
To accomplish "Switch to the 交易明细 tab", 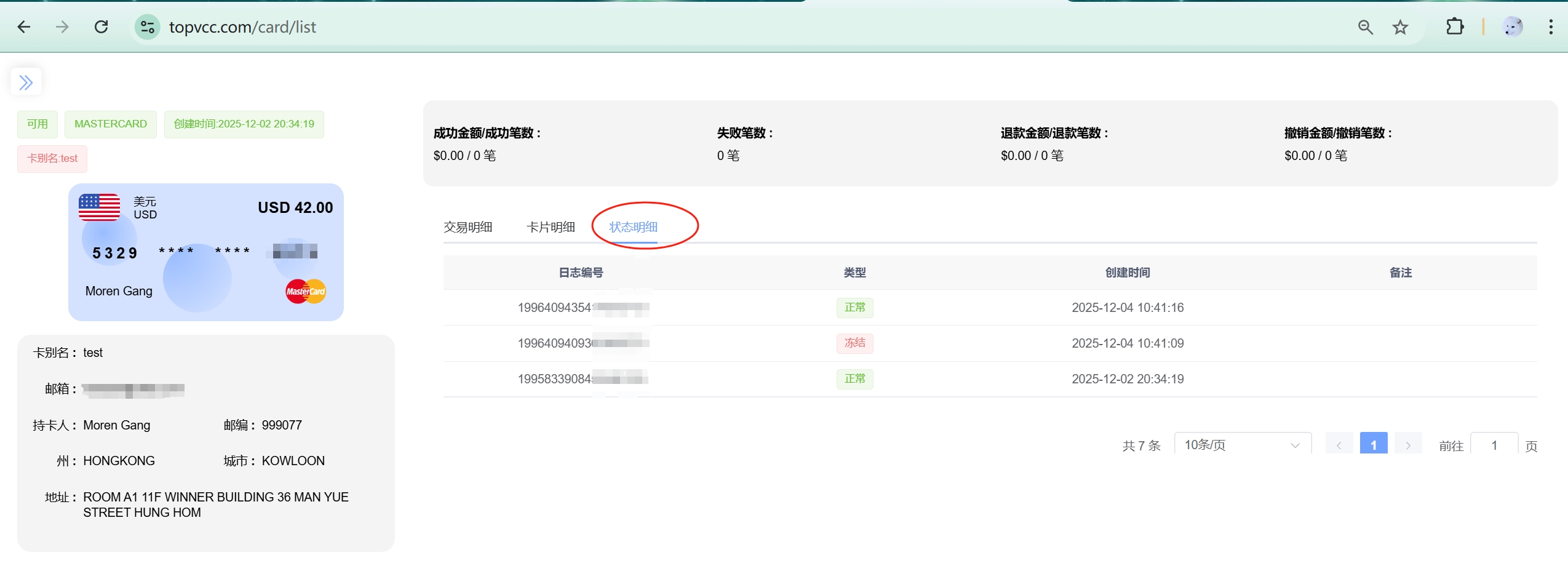I will (x=468, y=227).
